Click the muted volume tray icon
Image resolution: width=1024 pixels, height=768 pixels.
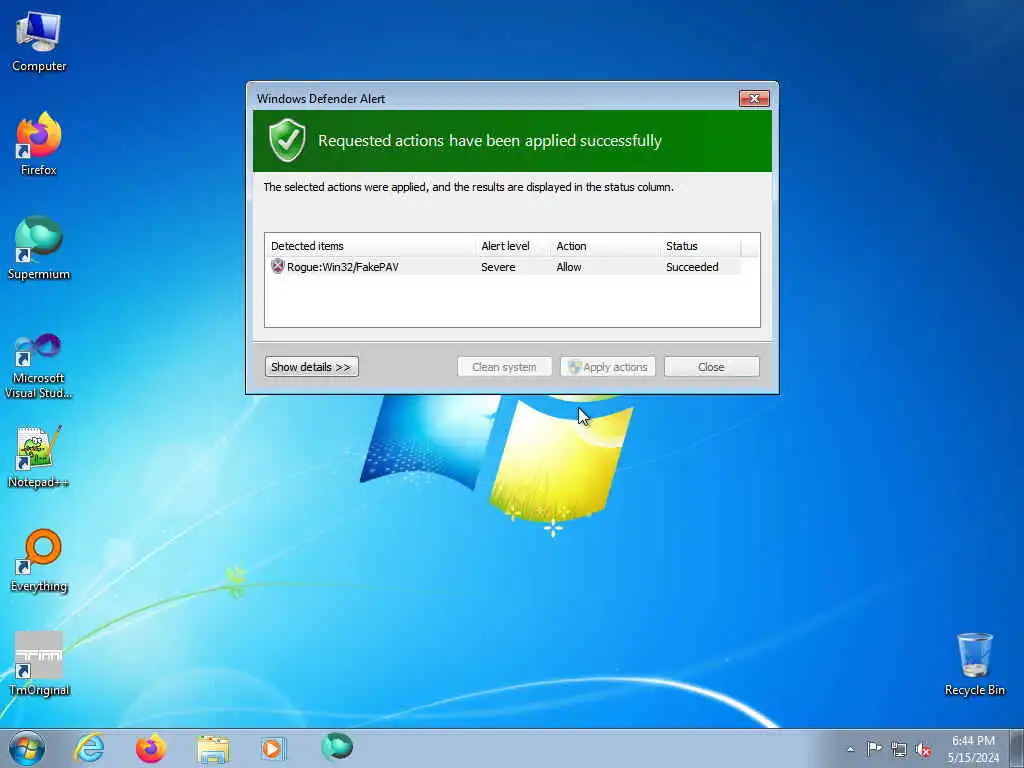pyautogui.click(x=923, y=750)
